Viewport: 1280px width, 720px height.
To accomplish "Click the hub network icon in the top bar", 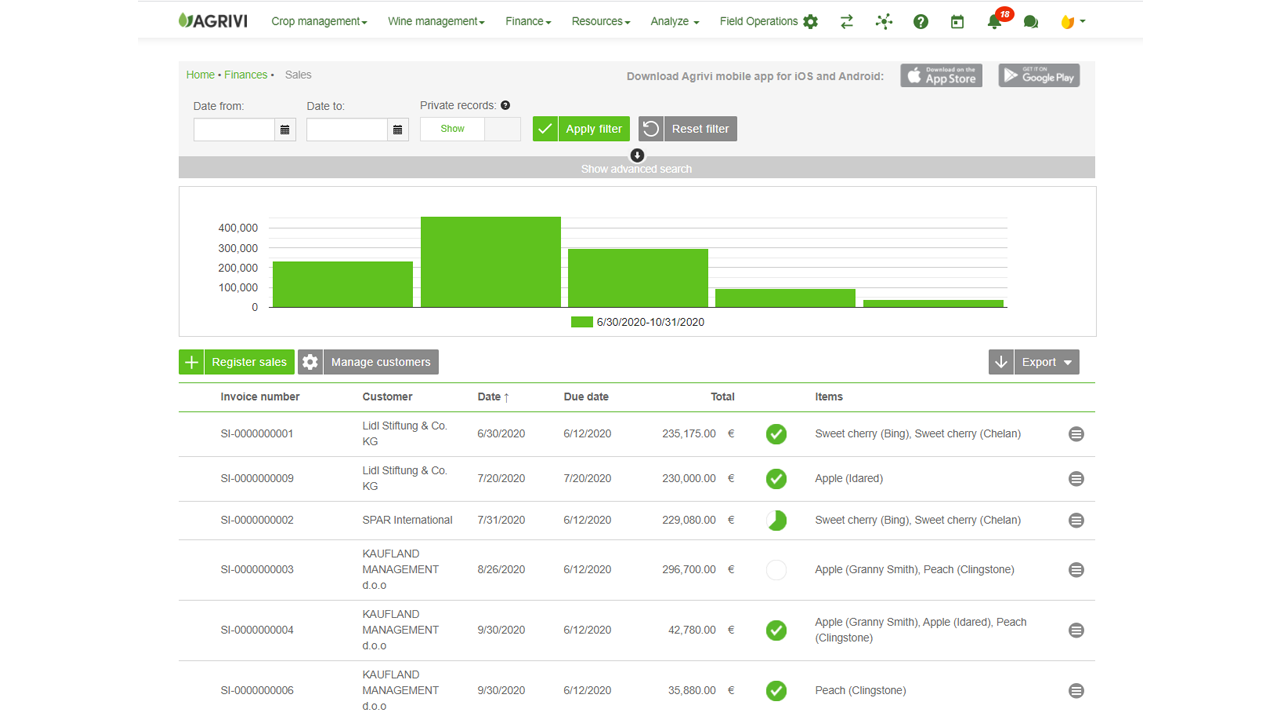I will tap(884, 21).
